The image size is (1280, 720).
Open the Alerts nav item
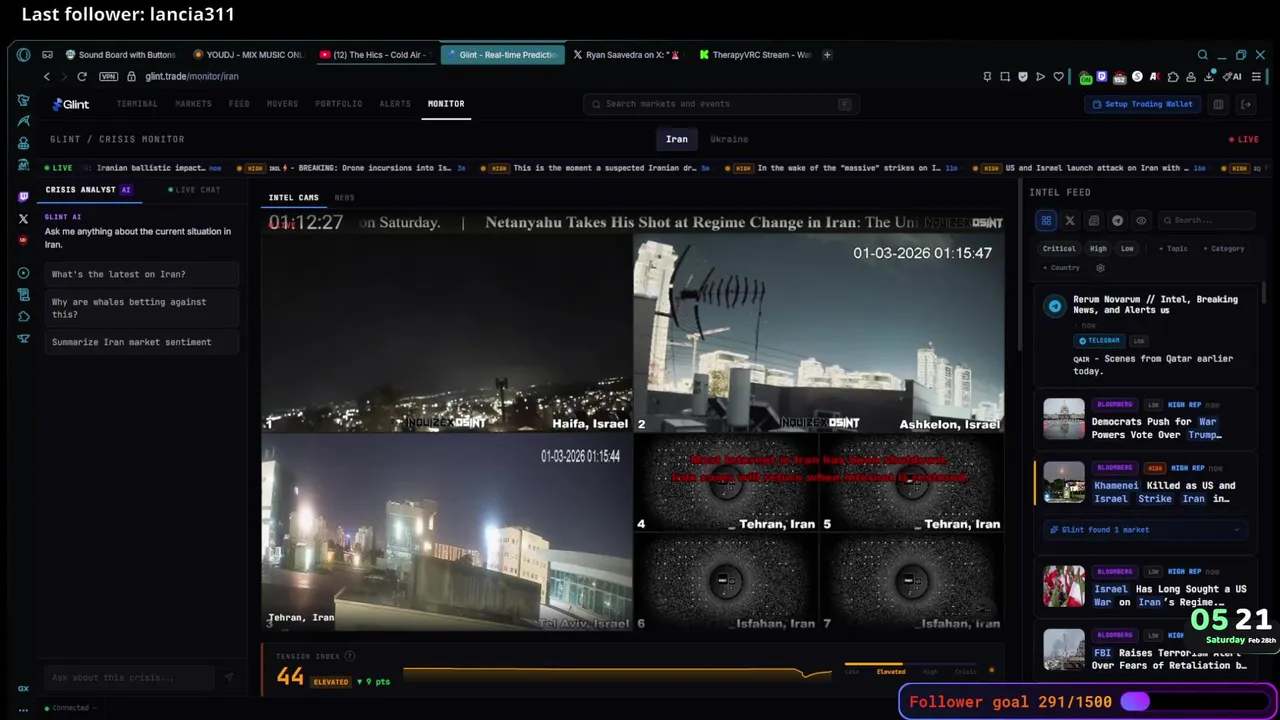point(395,104)
